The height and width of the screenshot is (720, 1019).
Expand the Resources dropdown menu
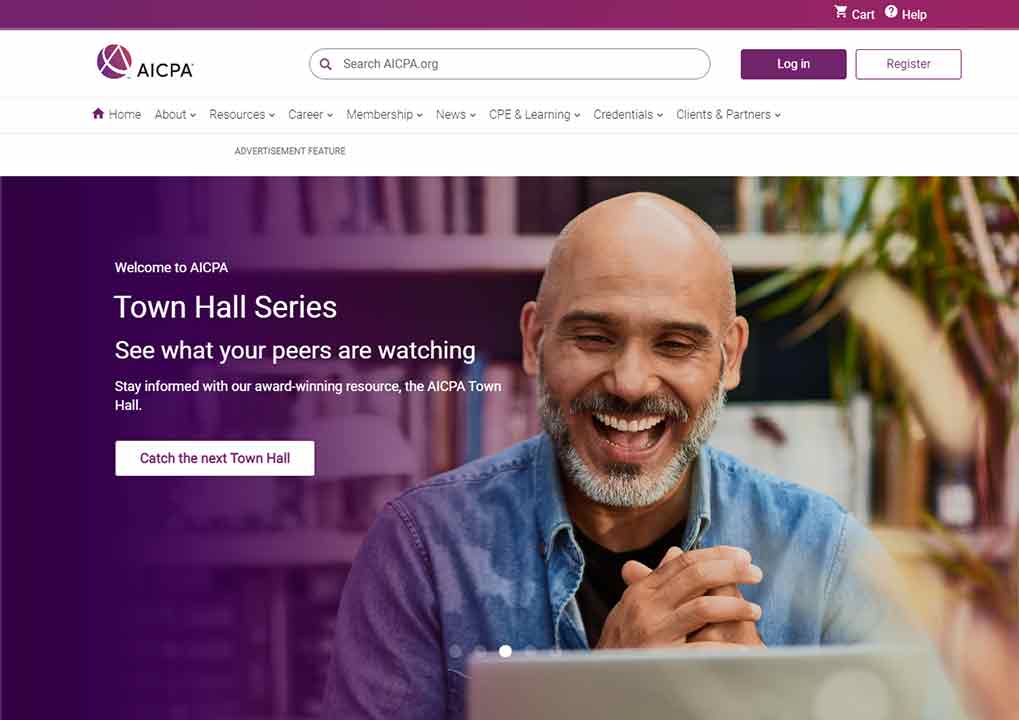point(242,114)
